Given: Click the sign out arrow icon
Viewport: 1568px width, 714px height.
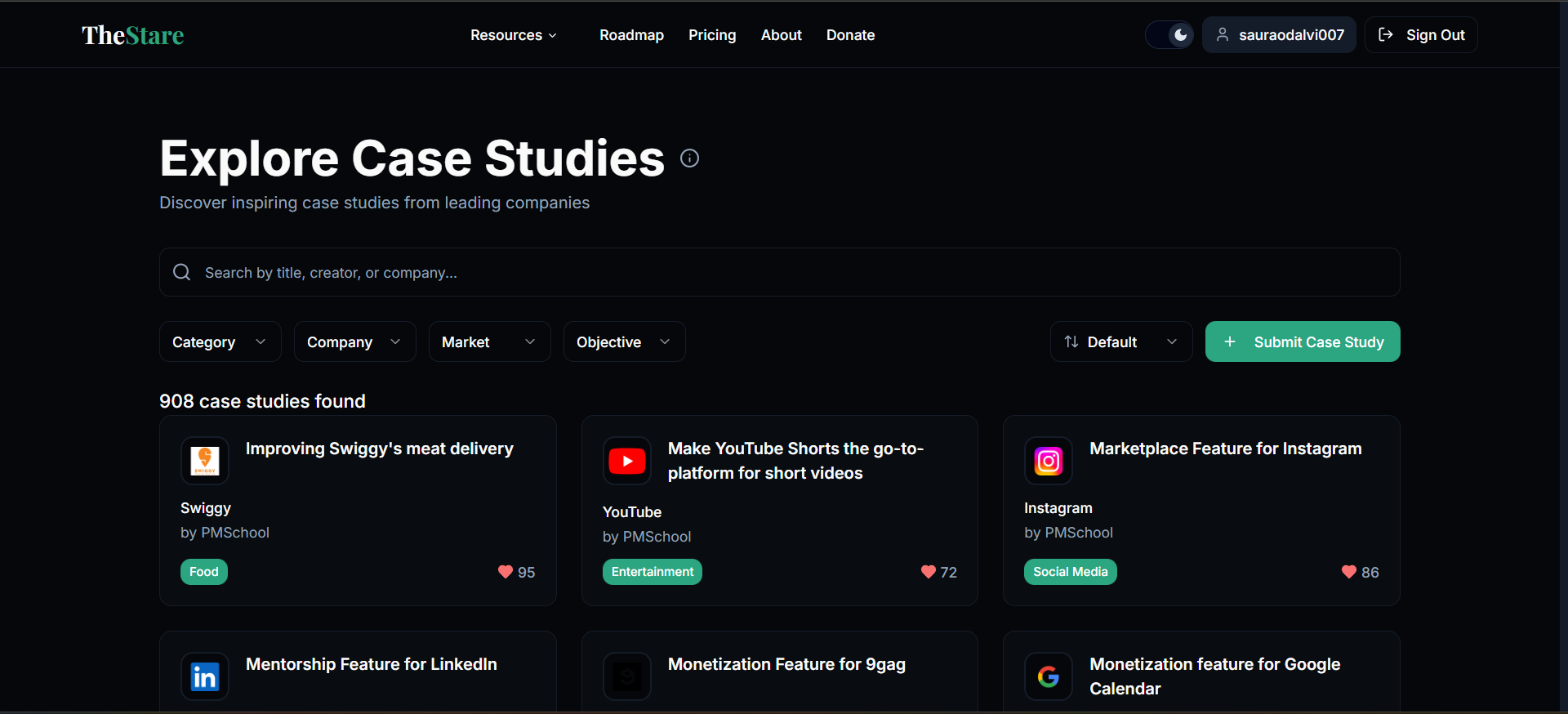Looking at the screenshot, I should tap(1386, 34).
